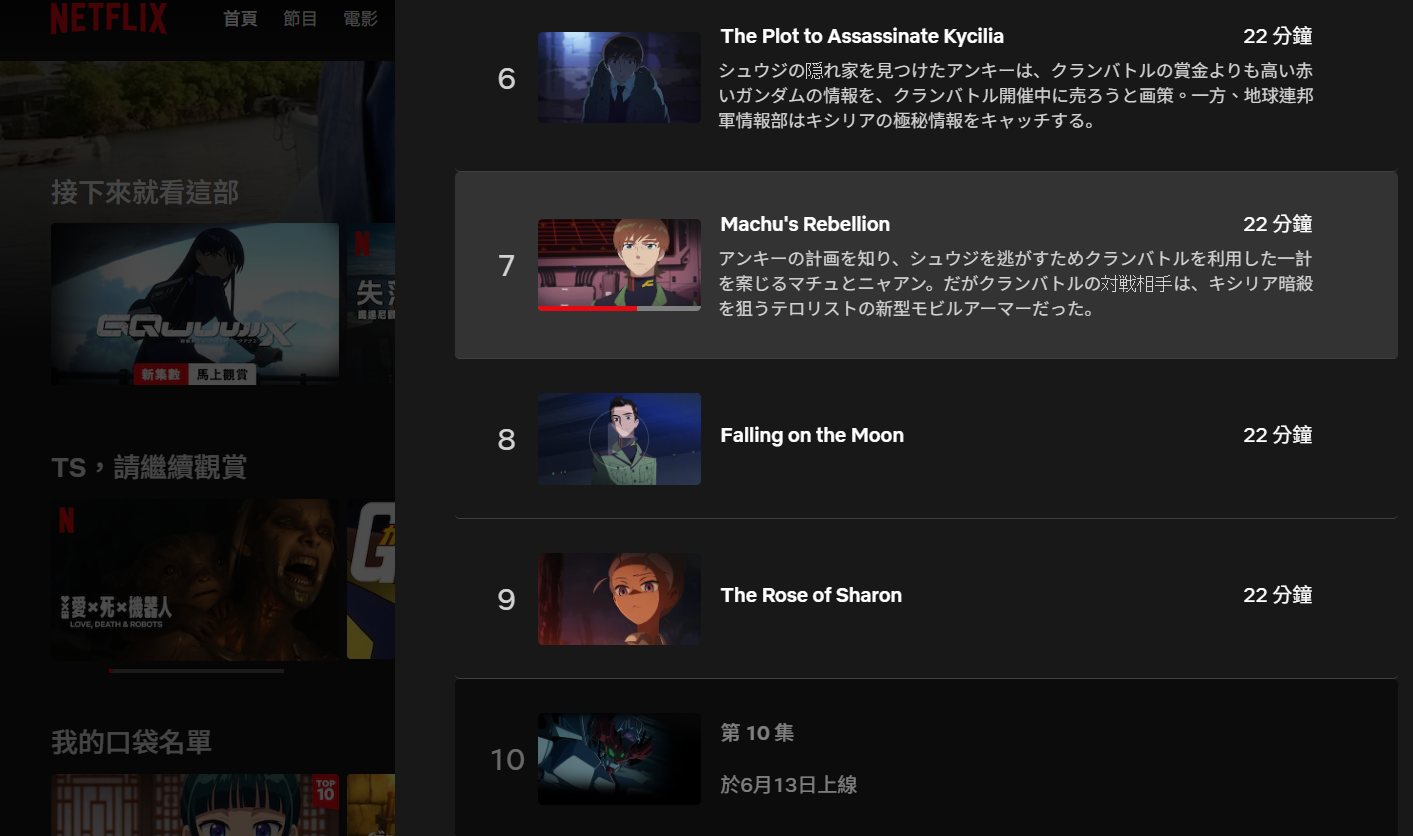Viewport: 1413px width, 836px height.
Task: Open Machu's Rebellion episode thumbnail
Action: point(619,265)
